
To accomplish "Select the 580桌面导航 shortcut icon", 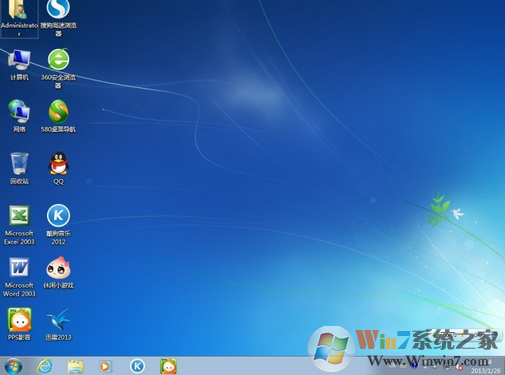I will click(58, 116).
